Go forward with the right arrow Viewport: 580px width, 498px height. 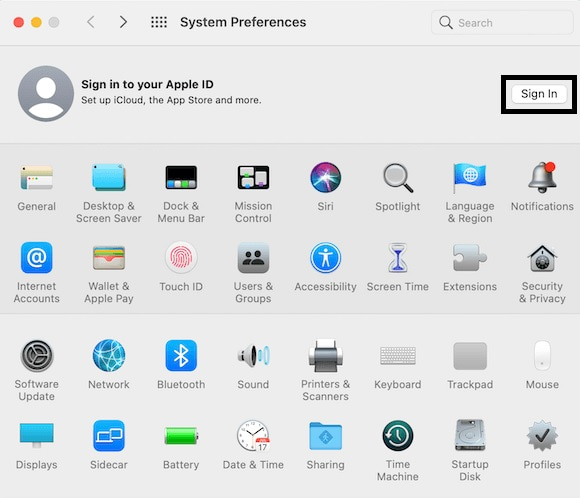click(x=123, y=22)
